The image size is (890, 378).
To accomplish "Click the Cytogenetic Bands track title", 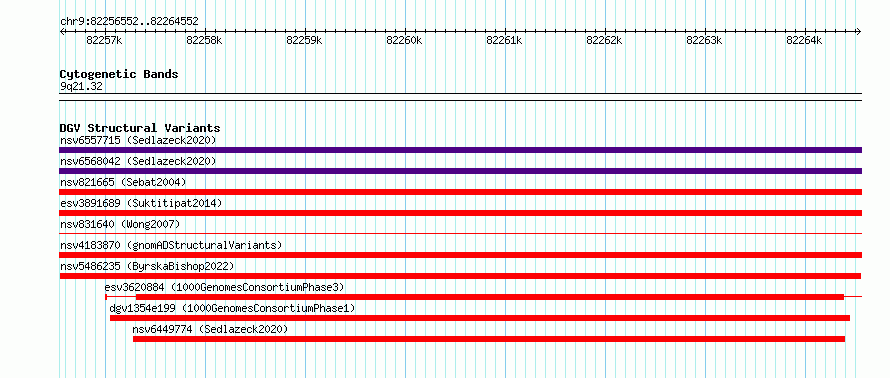I will (119, 74).
